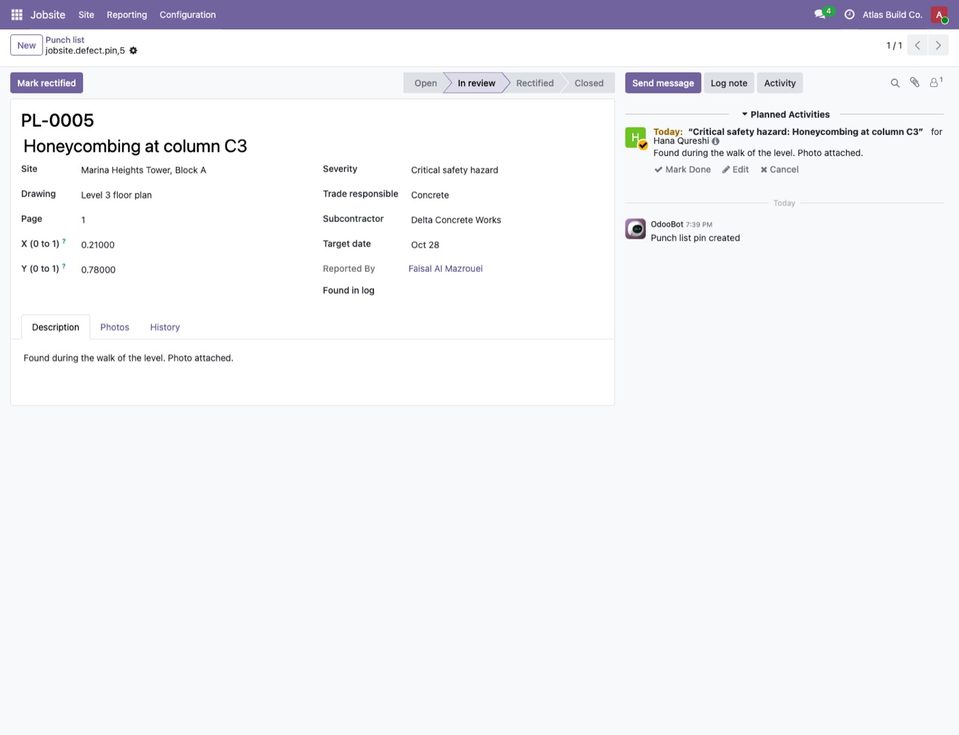
Task: Open the apps grid menu
Action: [x=17, y=14]
